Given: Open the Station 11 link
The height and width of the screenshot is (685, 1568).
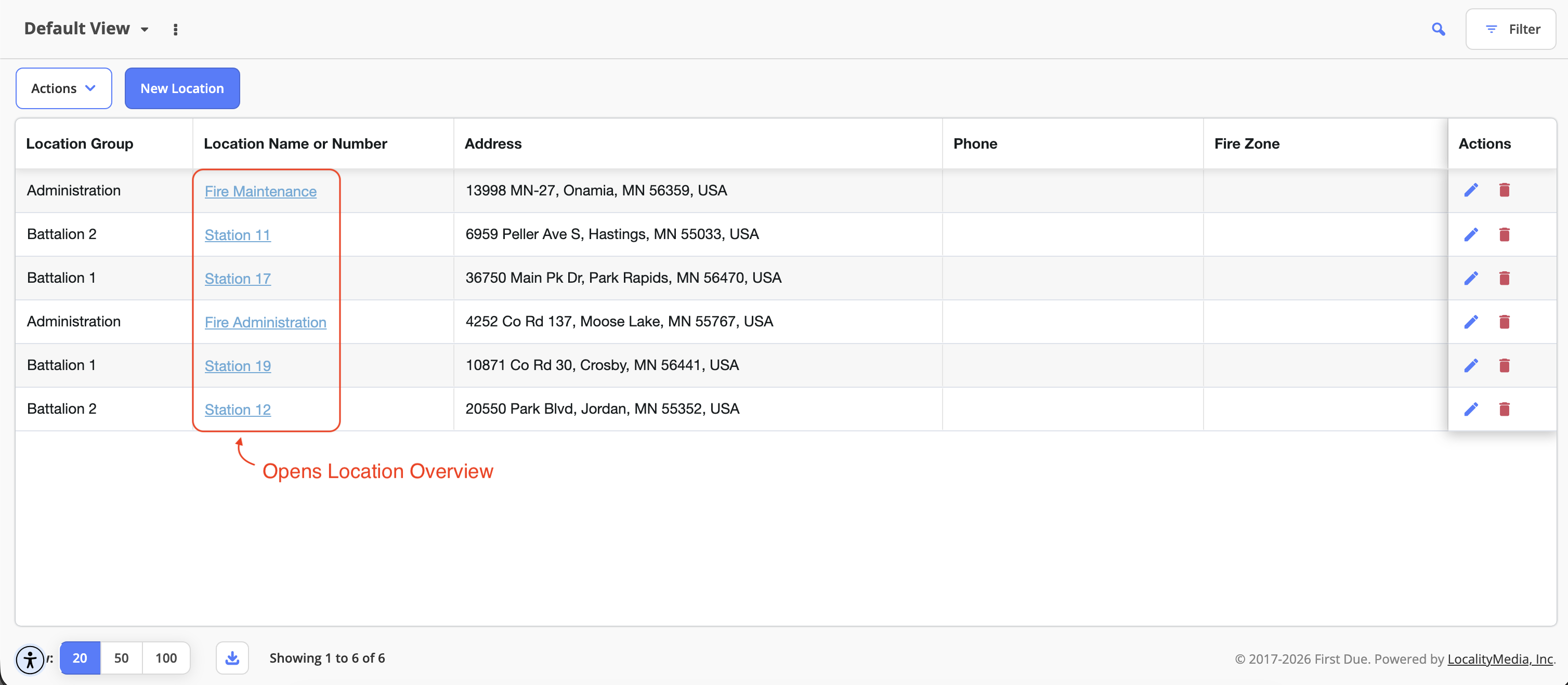Looking at the screenshot, I should (238, 235).
